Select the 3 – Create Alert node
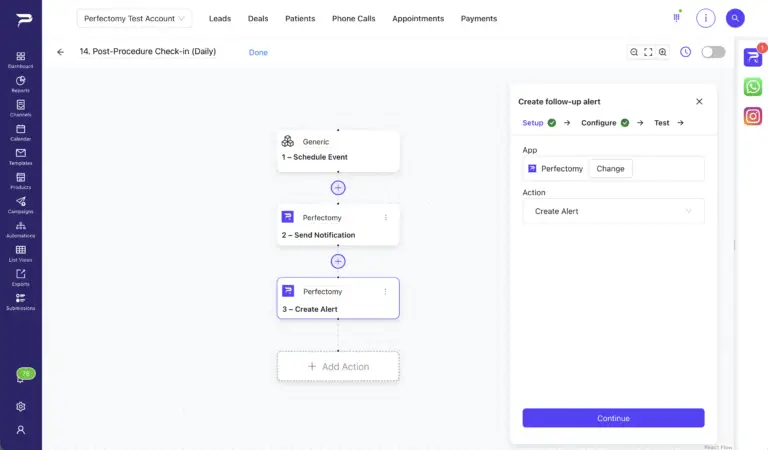 point(338,298)
